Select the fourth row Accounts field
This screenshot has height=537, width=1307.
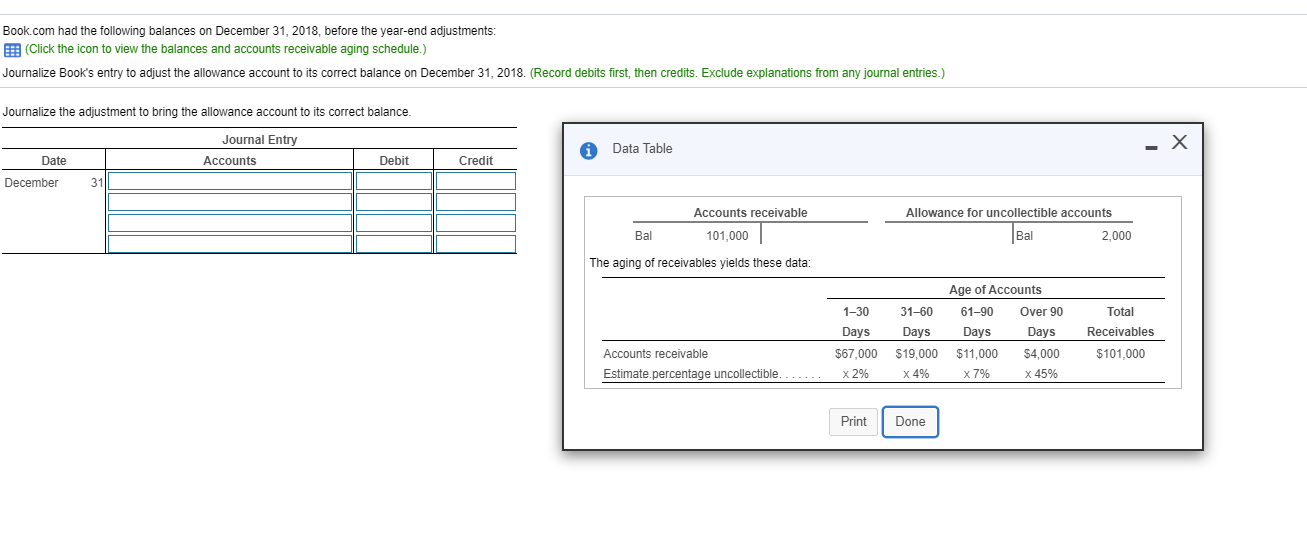(230, 244)
